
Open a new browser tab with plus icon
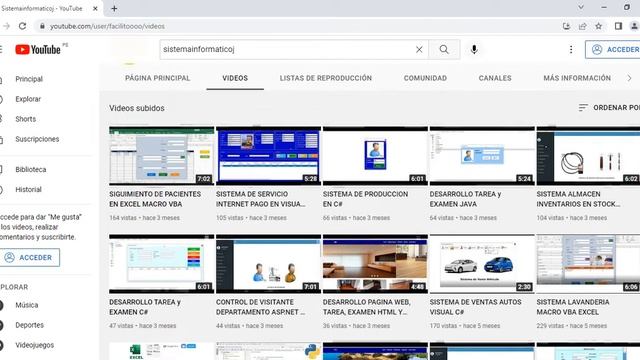pos(114,8)
